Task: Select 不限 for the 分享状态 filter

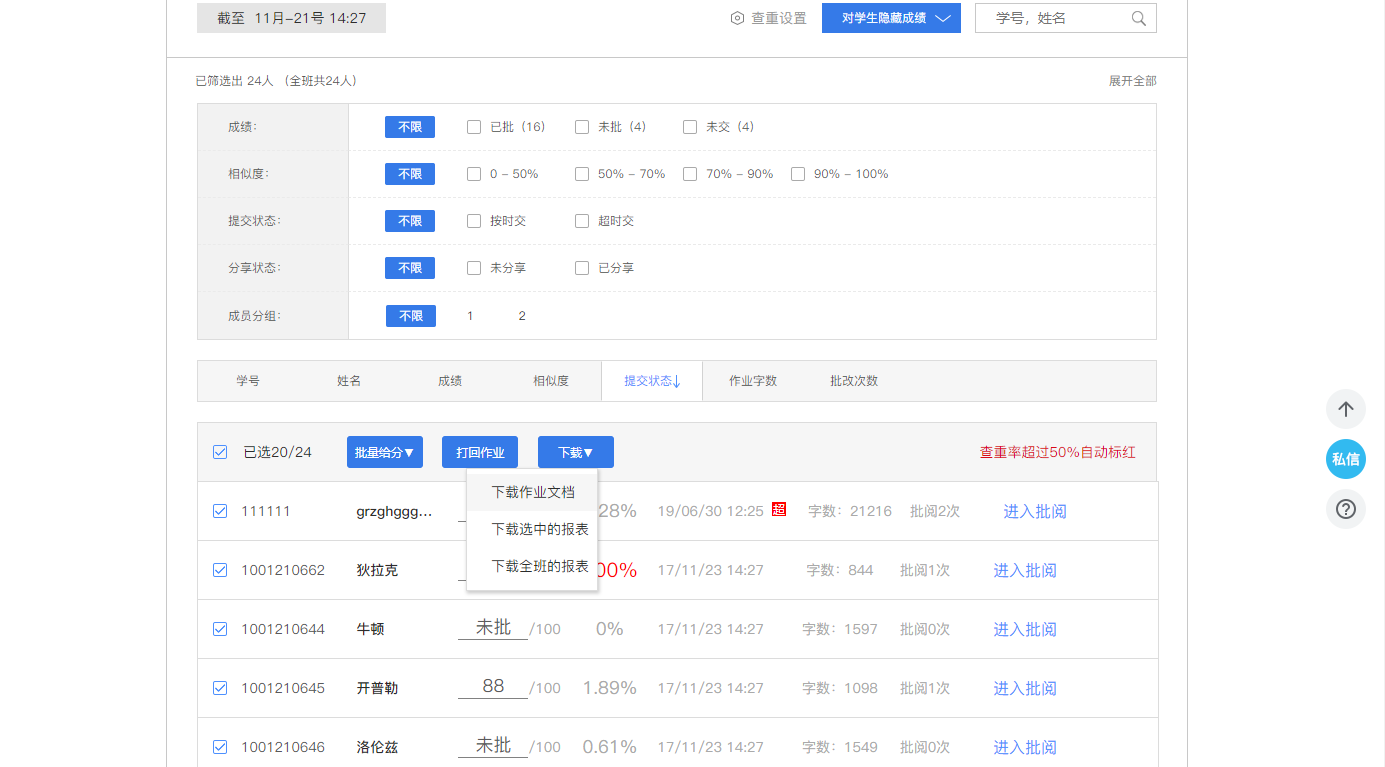Action: click(x=410, y=268)
